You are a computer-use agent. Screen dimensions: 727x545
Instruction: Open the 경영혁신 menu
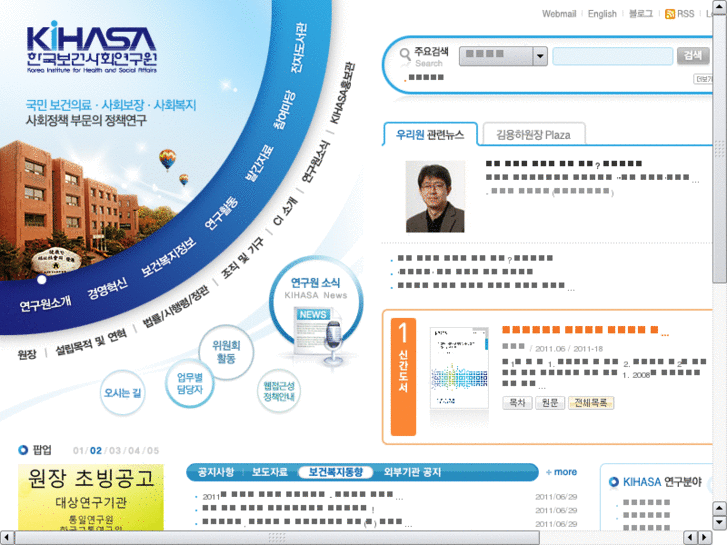coord(107,289)
